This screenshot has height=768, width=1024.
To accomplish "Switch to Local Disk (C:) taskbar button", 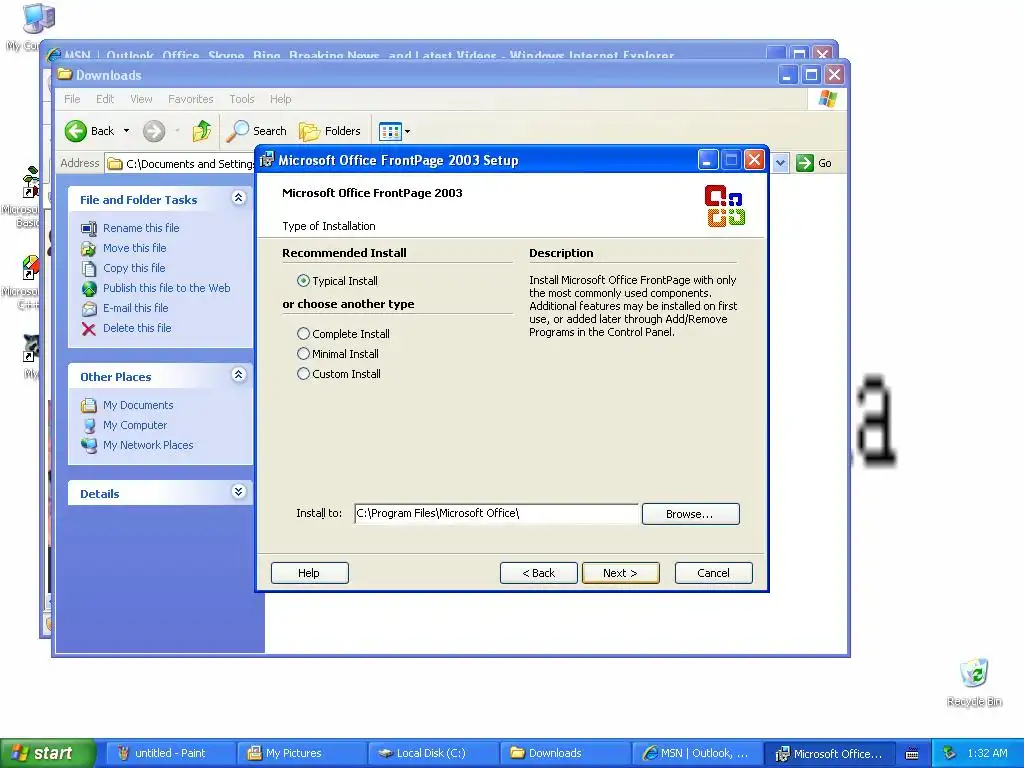I will [432, 754].
